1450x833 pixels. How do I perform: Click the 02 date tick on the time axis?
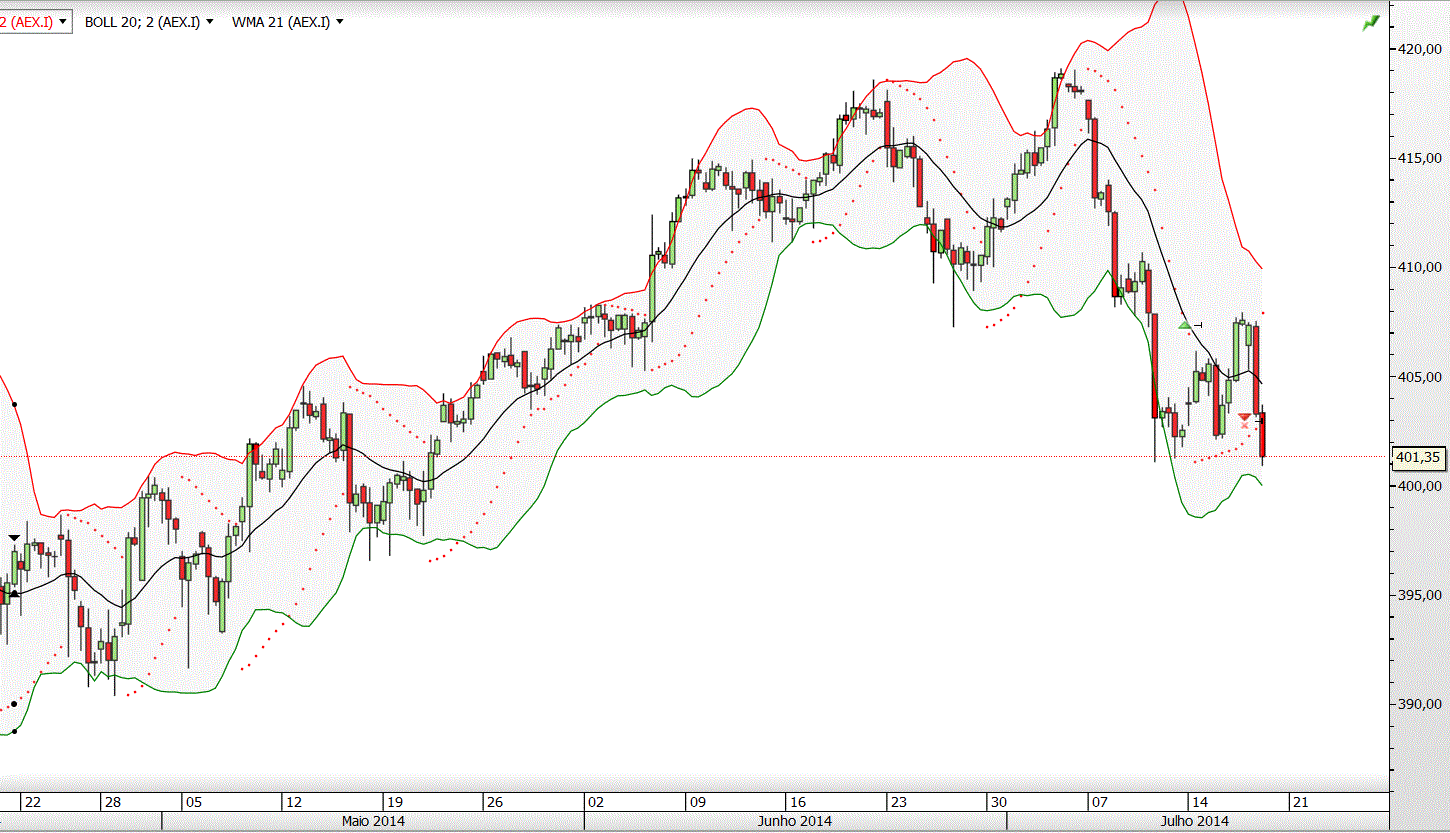(596, 802)
